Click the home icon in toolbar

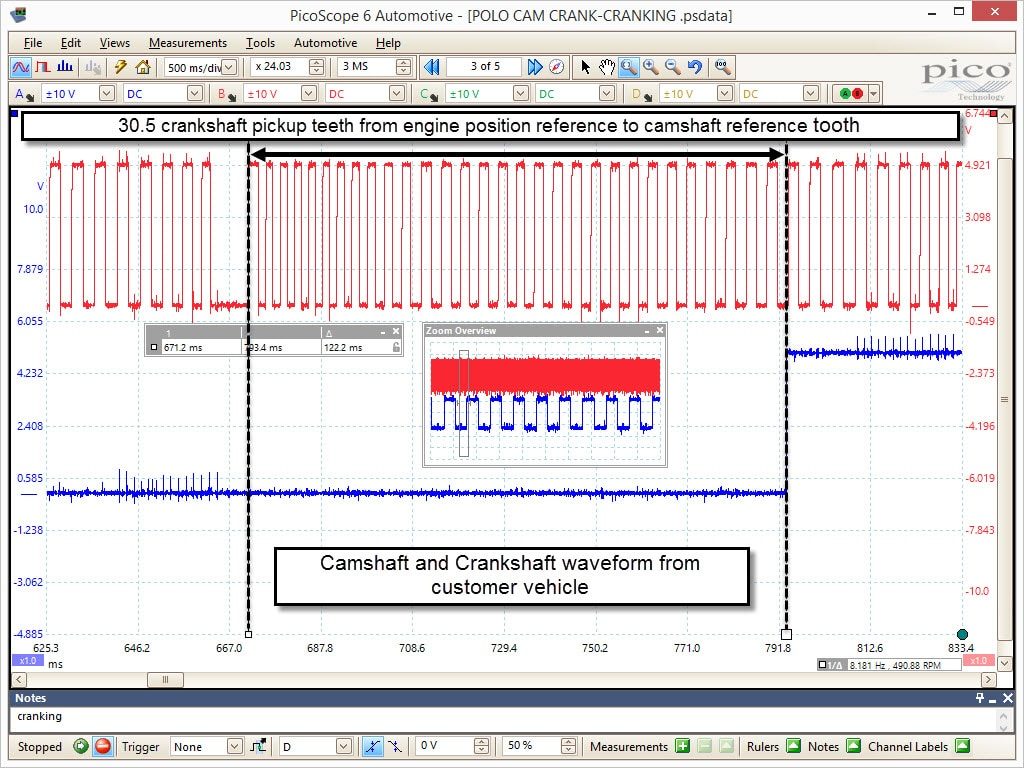(142, 67)
